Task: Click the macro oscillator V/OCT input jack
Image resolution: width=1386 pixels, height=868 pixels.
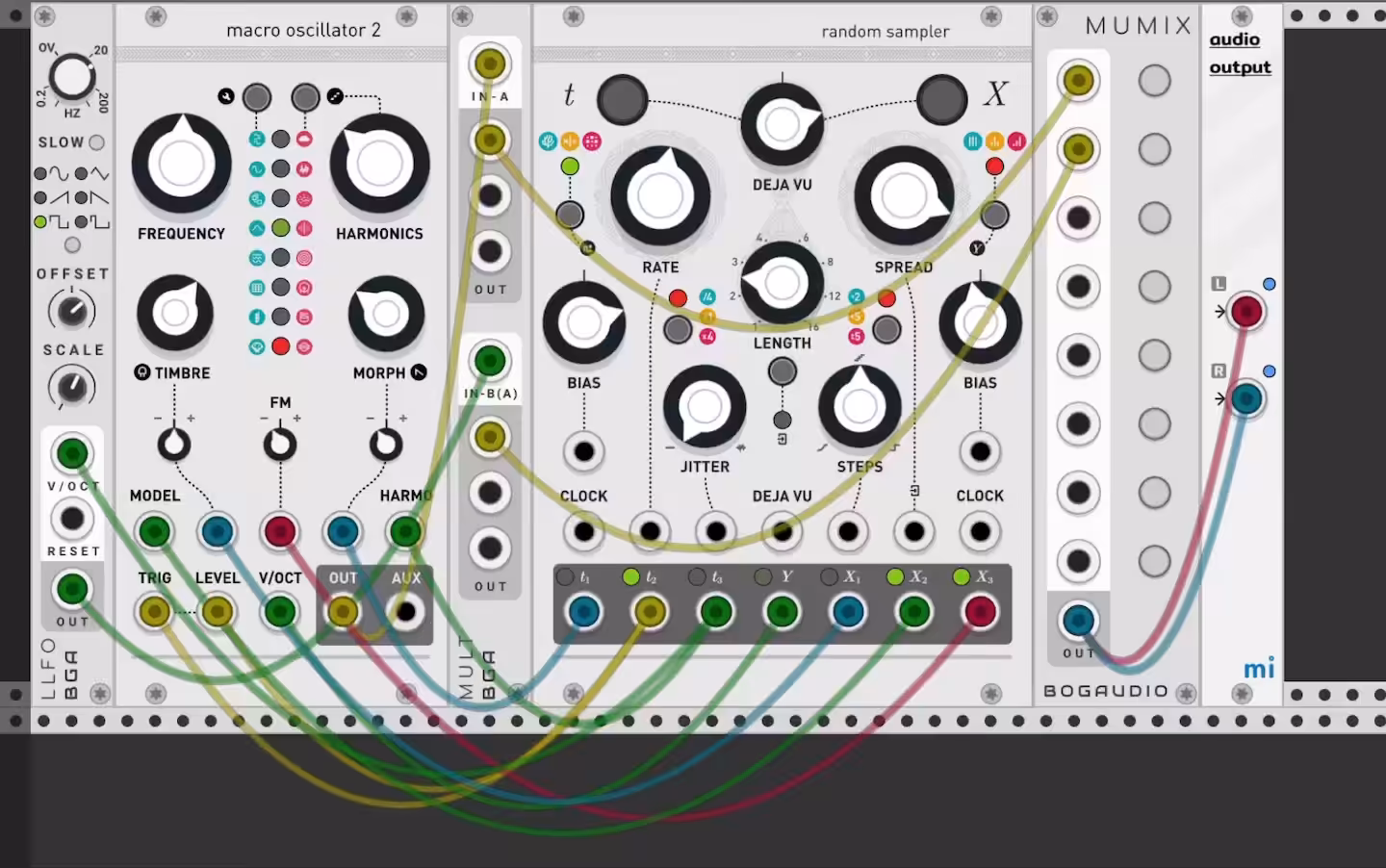Action: (x=280, y=612)
